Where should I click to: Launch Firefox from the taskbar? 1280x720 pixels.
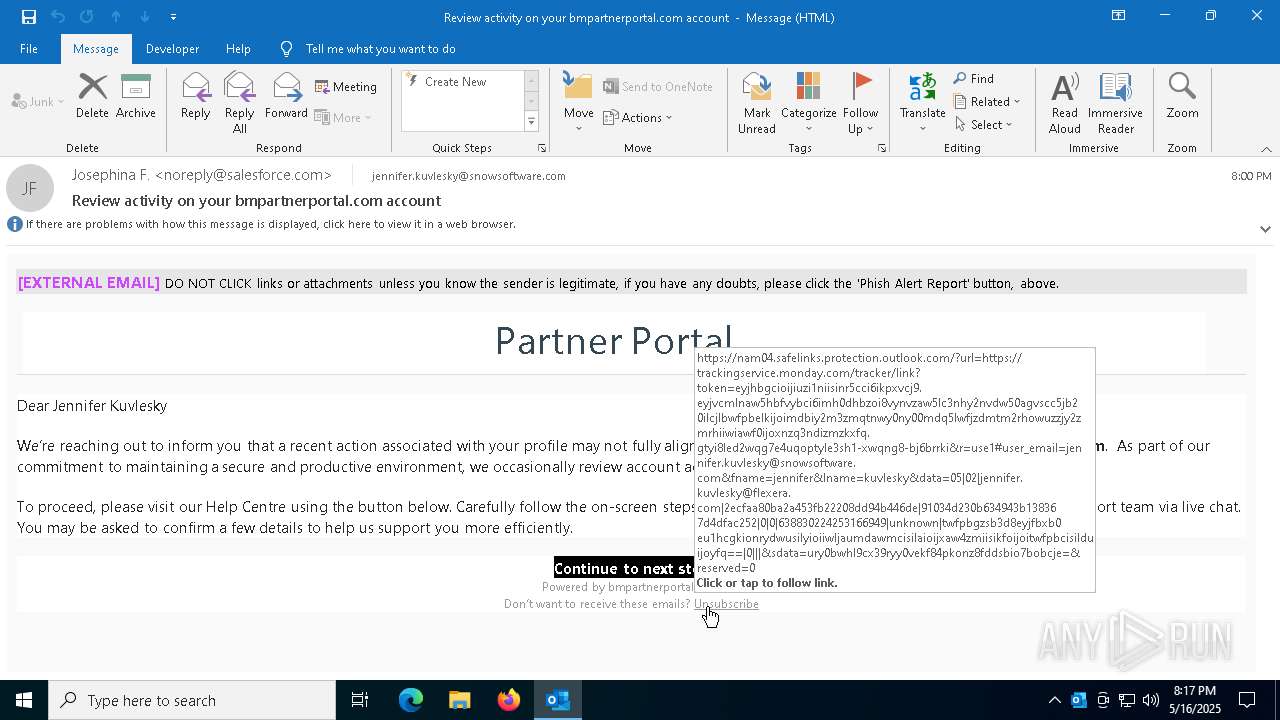509,700
